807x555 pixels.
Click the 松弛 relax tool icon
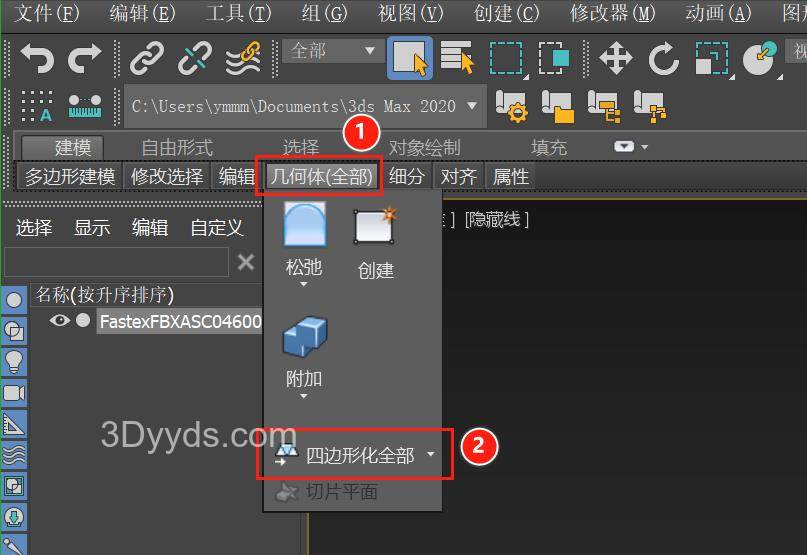click(305, 225)
